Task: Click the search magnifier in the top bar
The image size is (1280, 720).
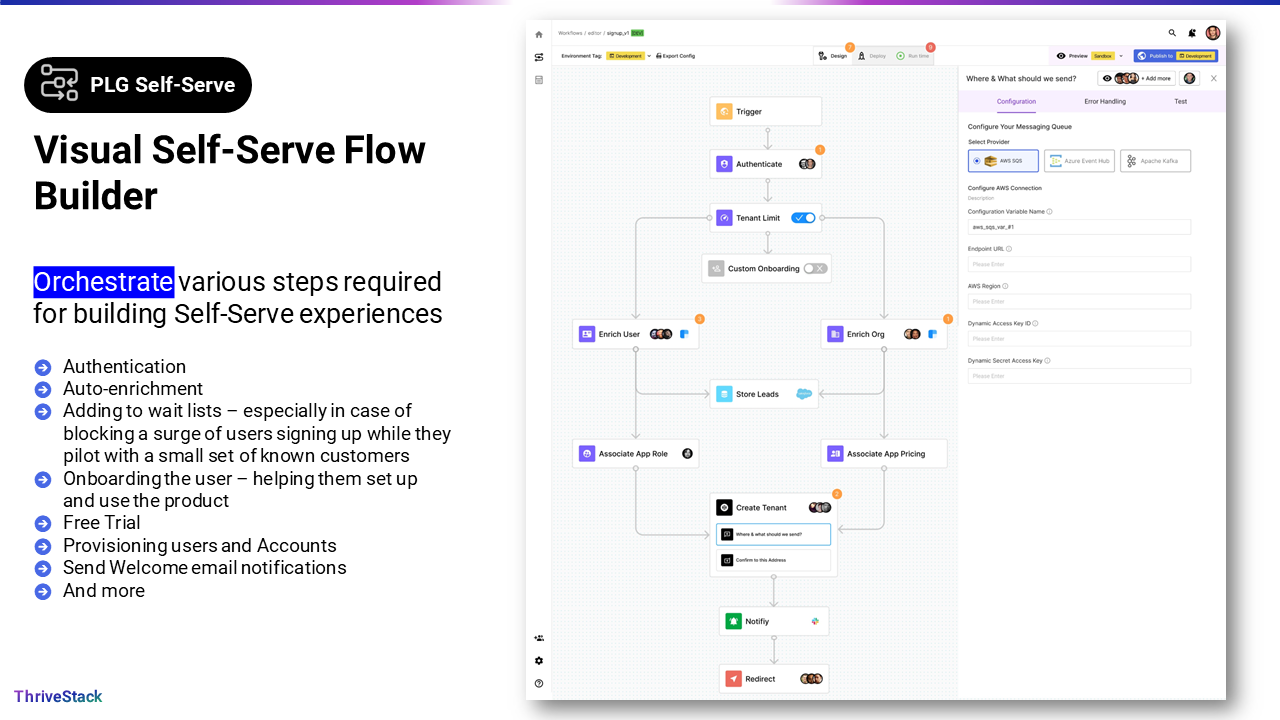Action: coord(1172,33)
